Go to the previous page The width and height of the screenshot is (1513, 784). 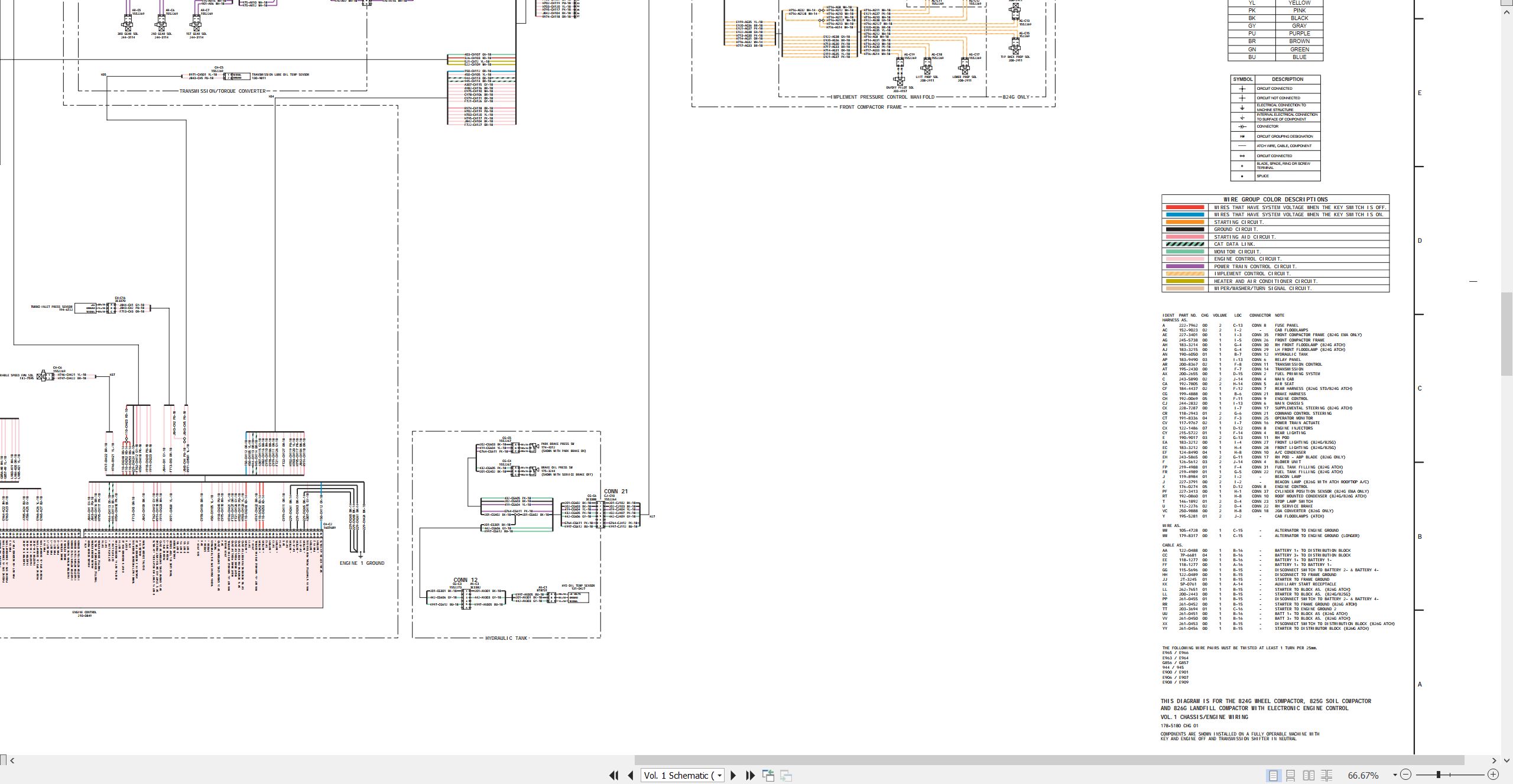631,776
